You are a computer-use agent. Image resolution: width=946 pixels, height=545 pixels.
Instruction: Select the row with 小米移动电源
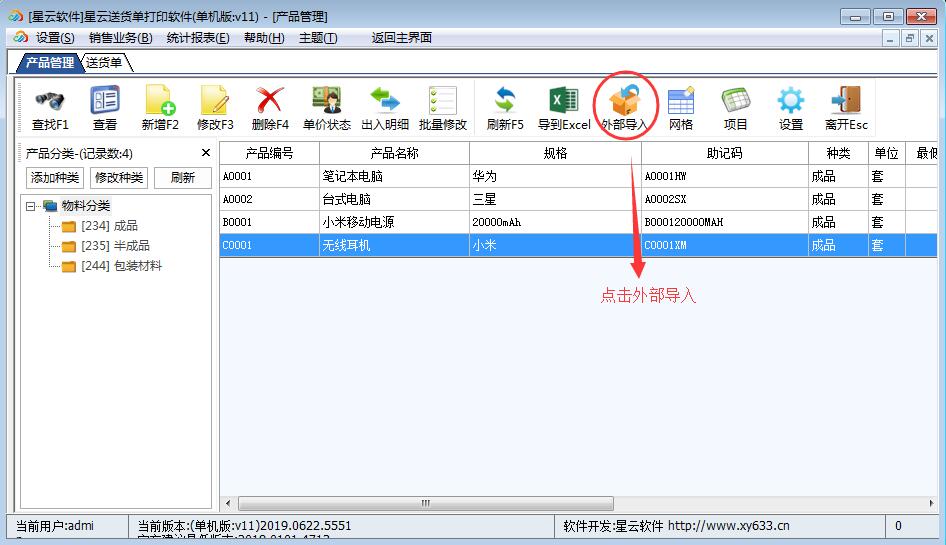pyautogui.click(x=578, y=222)
